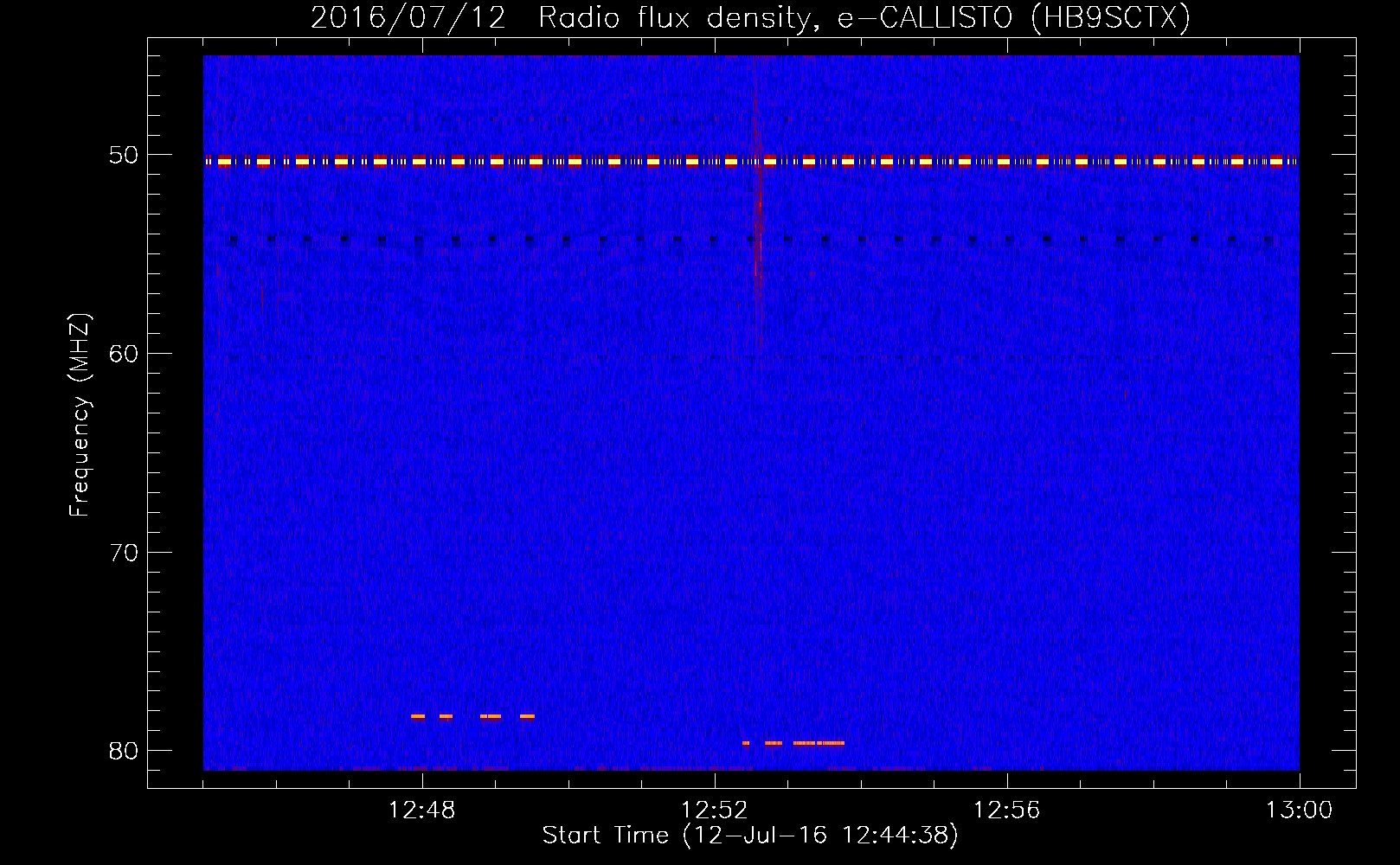Select the '80' frequency axis label
The width and height of the screenshot is (1400, 865).
point(124,750)
